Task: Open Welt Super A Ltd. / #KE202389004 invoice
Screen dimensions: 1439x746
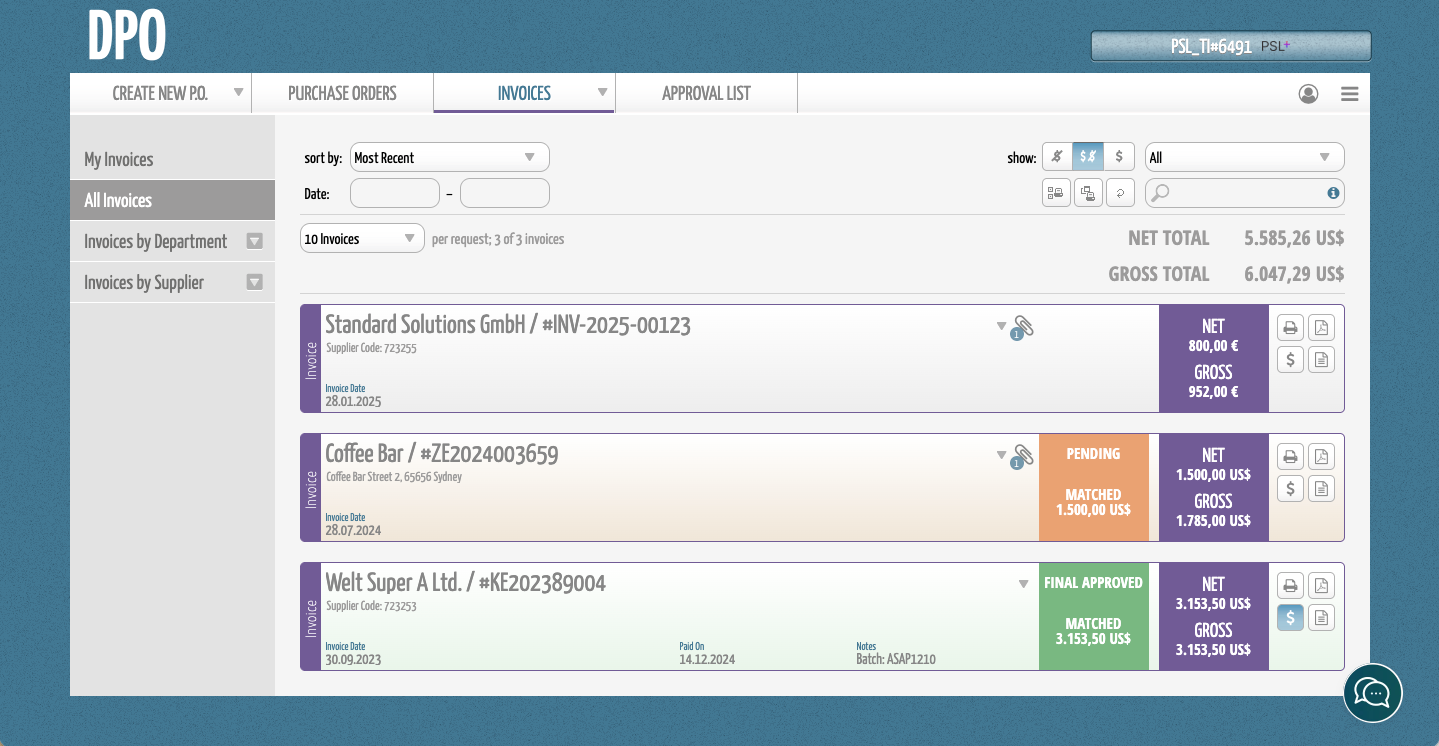Action: (465, 583)
